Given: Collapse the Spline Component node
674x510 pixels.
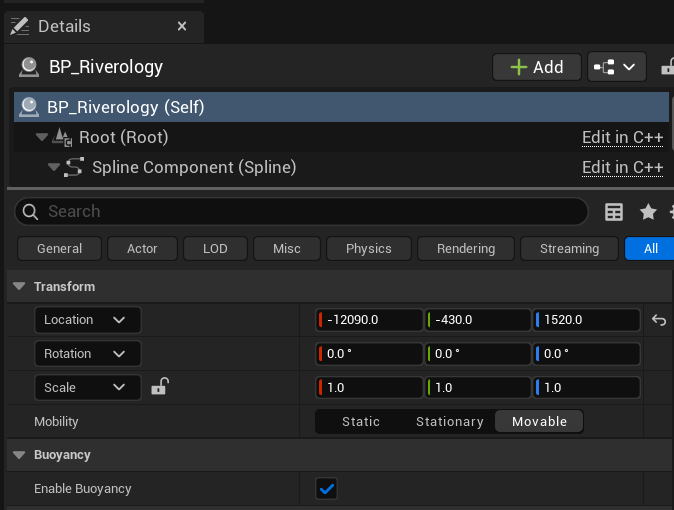Looking at the screenshot, I should tap(54, 167).
